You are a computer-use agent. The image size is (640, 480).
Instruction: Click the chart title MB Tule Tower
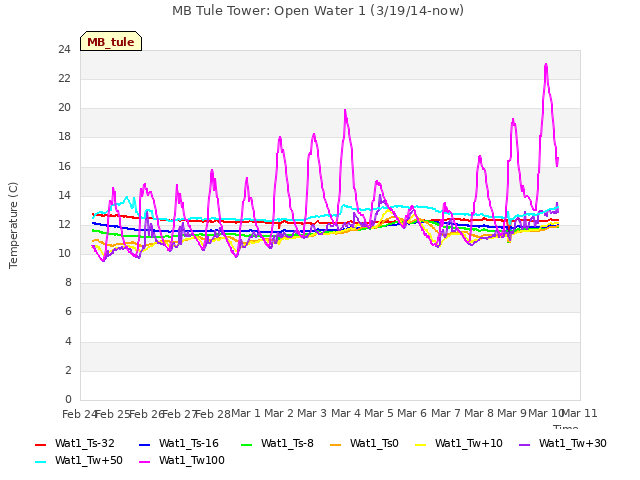coord(318,11)
